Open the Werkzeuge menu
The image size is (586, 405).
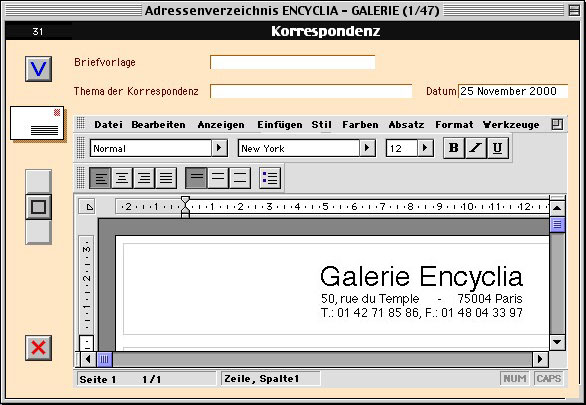coord(511,124)
